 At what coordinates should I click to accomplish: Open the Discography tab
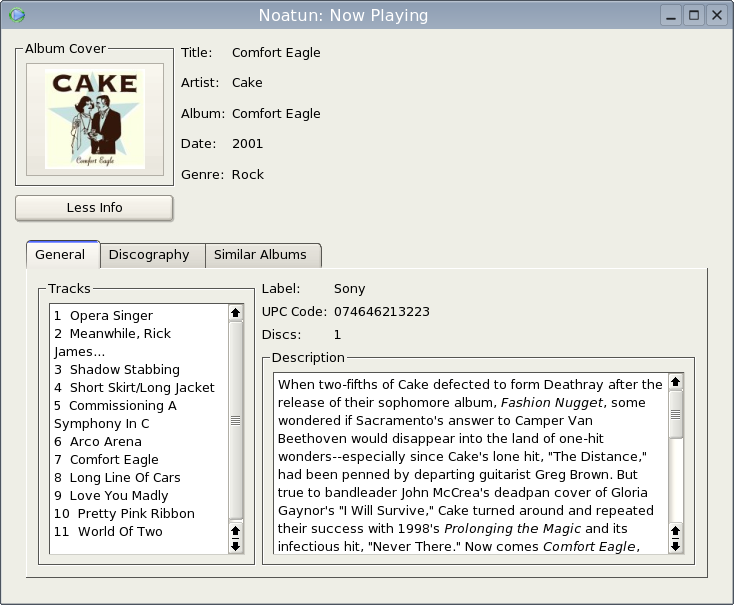click(x=153, y=256)
